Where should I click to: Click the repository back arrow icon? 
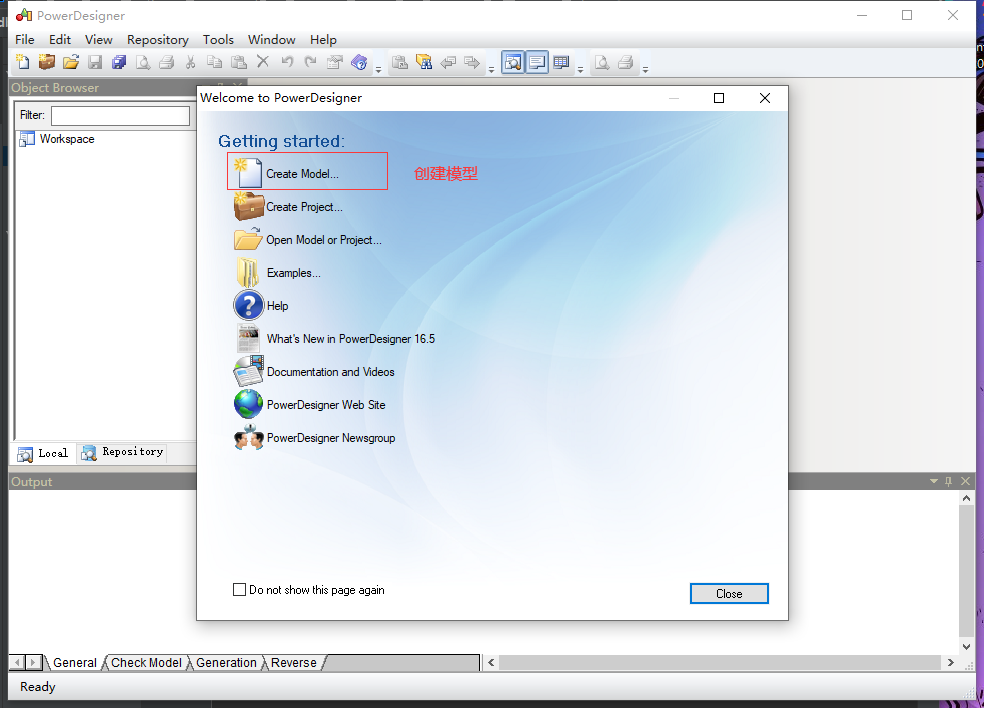pyautogui.click(x=448, y=62)
